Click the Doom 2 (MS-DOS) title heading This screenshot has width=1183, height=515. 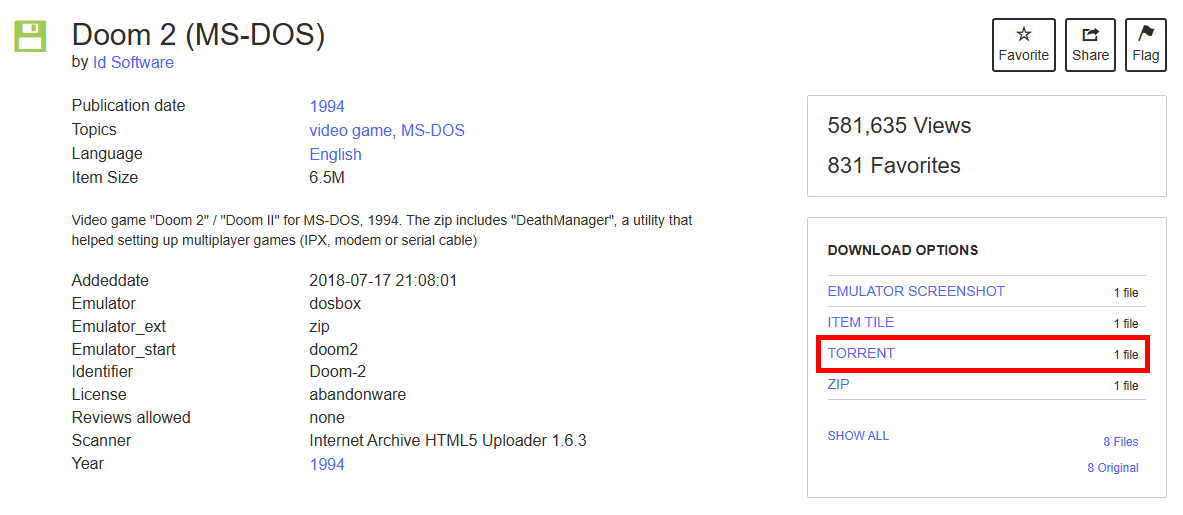tap(198, 35)
